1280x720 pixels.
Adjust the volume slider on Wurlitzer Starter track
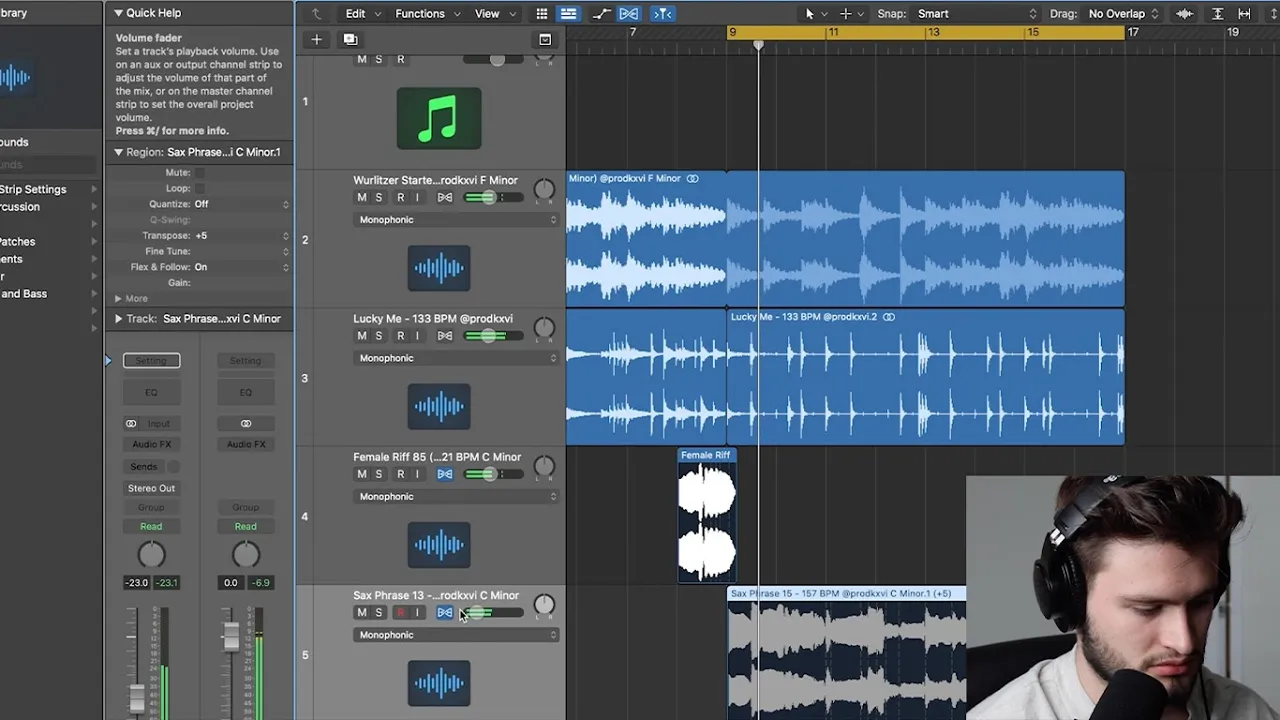click(x=493, y=198)
